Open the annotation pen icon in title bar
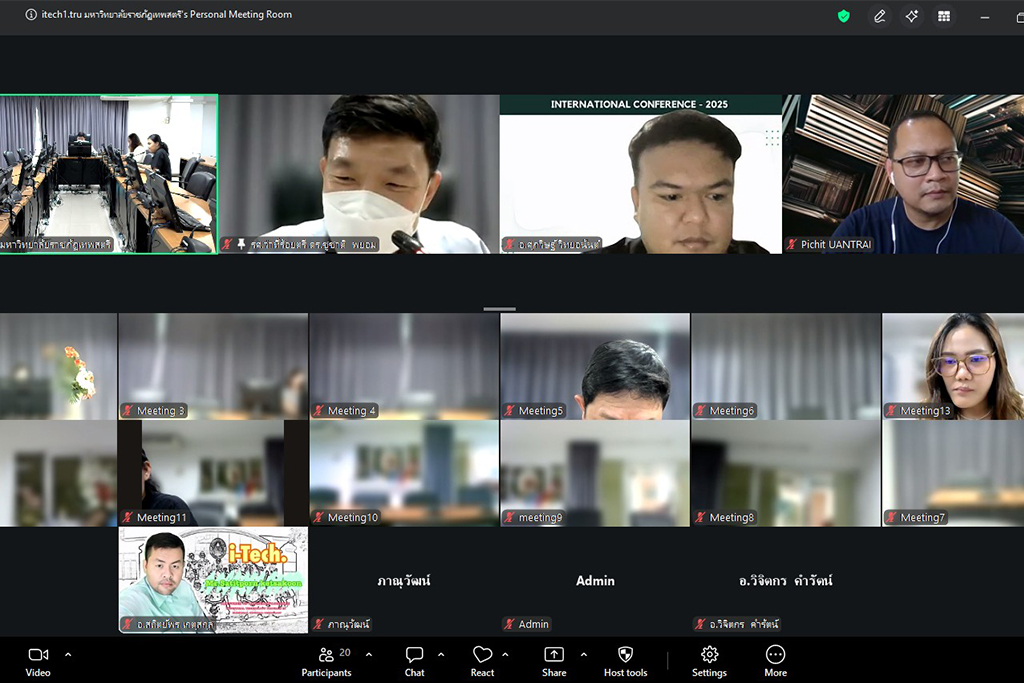The height and width of the screenshot is (683, 1024). pyautogui.click(x=879, y=16)
